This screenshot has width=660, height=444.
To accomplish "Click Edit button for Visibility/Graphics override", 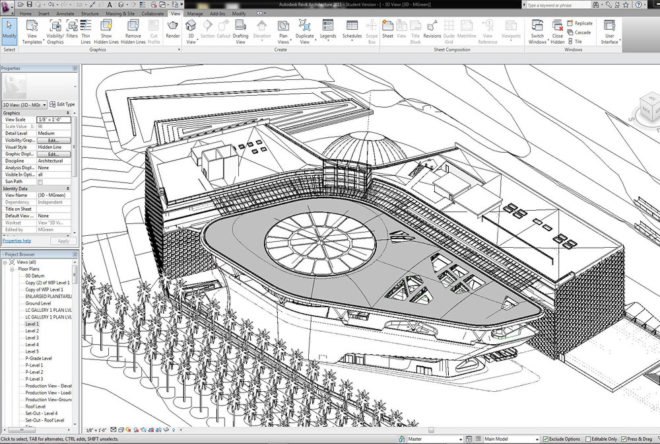I will tap(53, 140).
